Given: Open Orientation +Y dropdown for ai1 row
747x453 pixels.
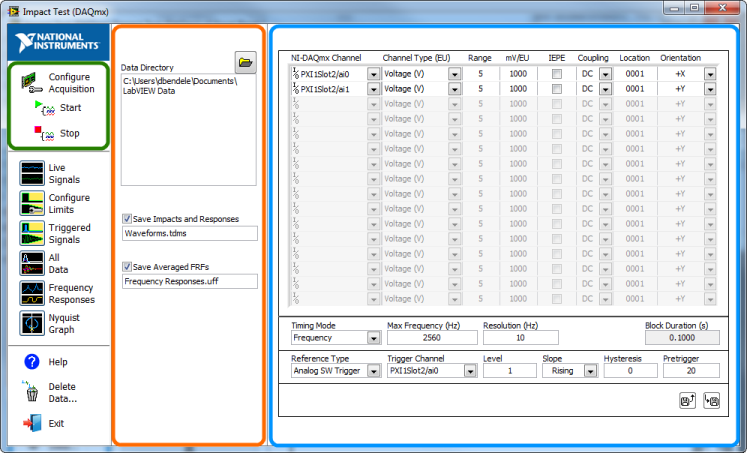Looking at the screenshot, I should click(x=710, y=89).
